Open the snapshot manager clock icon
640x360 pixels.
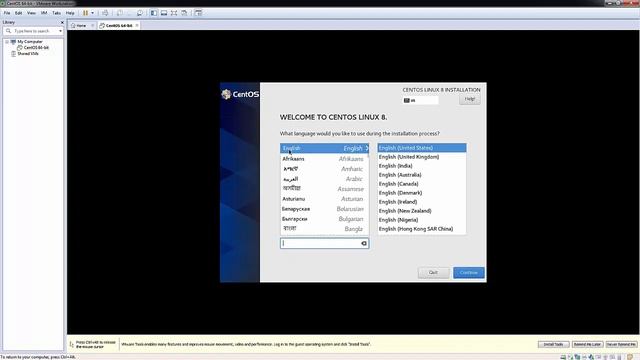click(x=140, y=13)
